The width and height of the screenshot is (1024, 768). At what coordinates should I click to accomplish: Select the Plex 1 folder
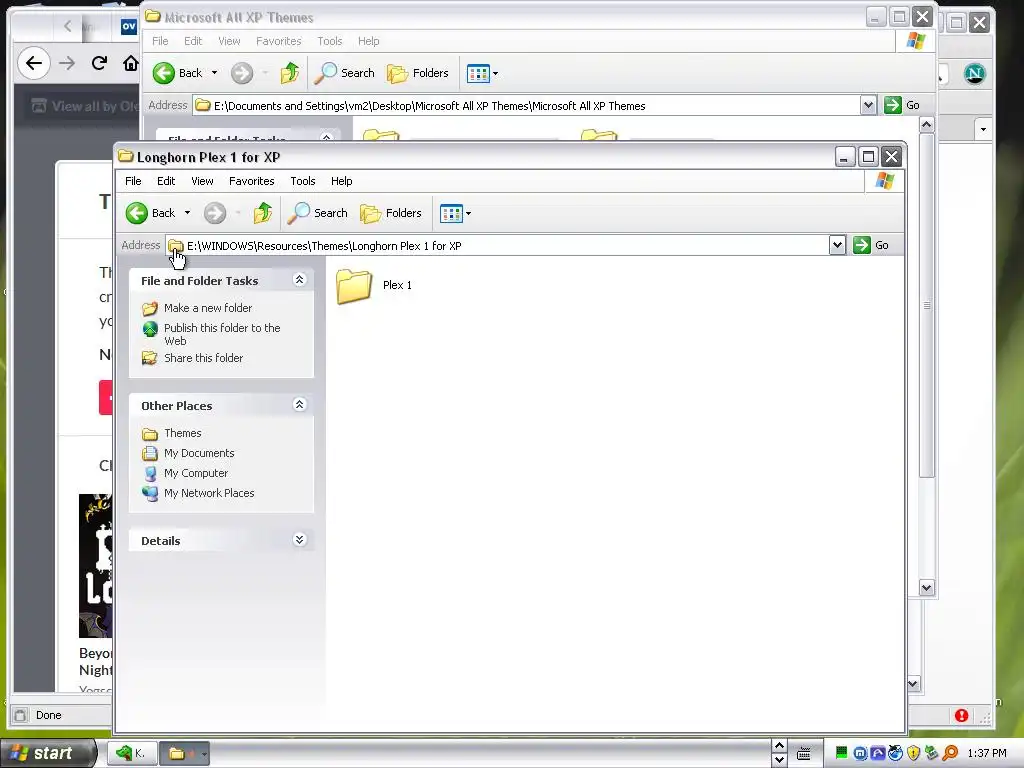click(374, 286)
